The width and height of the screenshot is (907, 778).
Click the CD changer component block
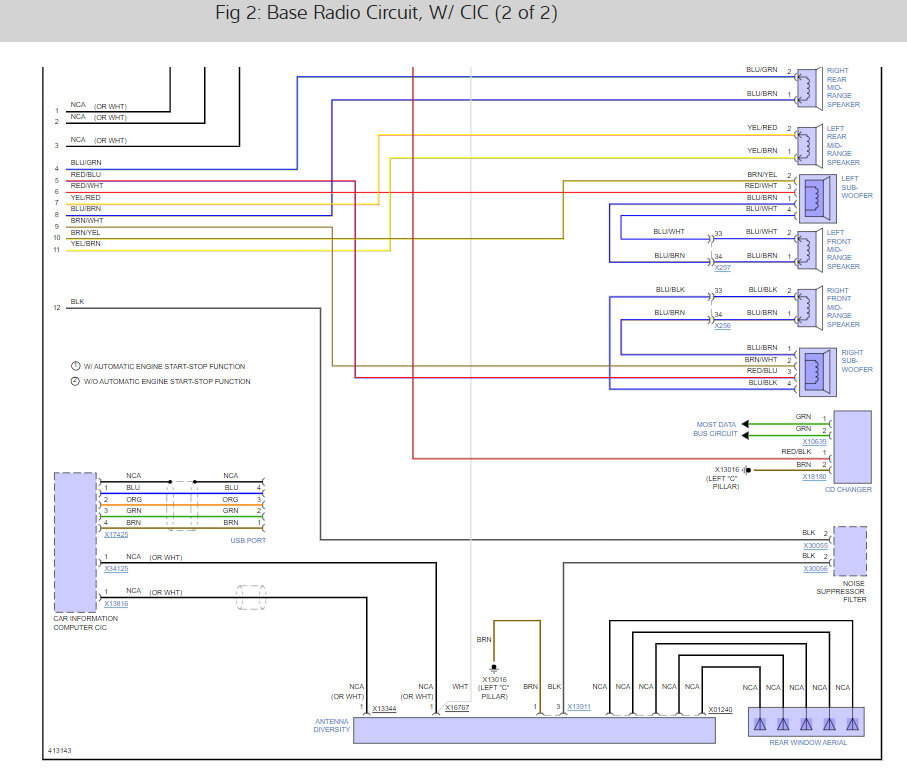852,447
